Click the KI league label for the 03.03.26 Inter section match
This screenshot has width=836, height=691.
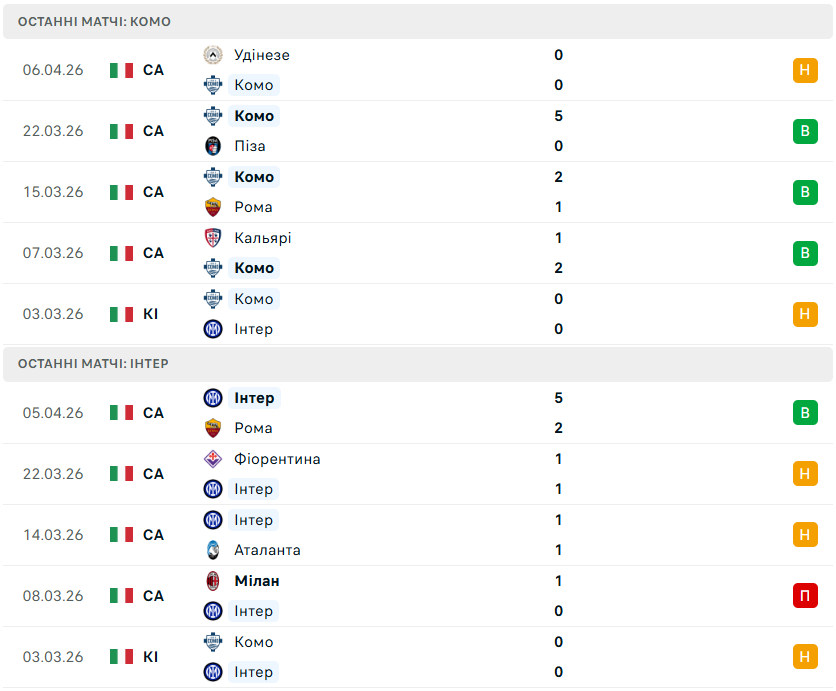[x=150, y=657]
